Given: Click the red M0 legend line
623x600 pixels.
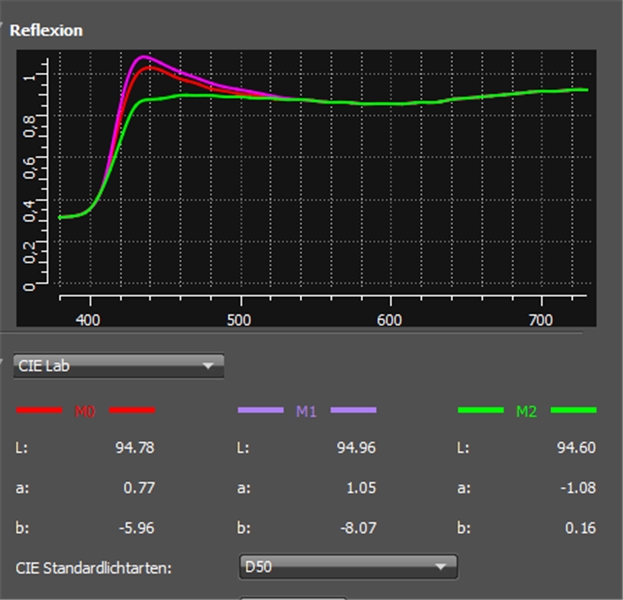Looking at the screenshot, I should pos(40,410).
